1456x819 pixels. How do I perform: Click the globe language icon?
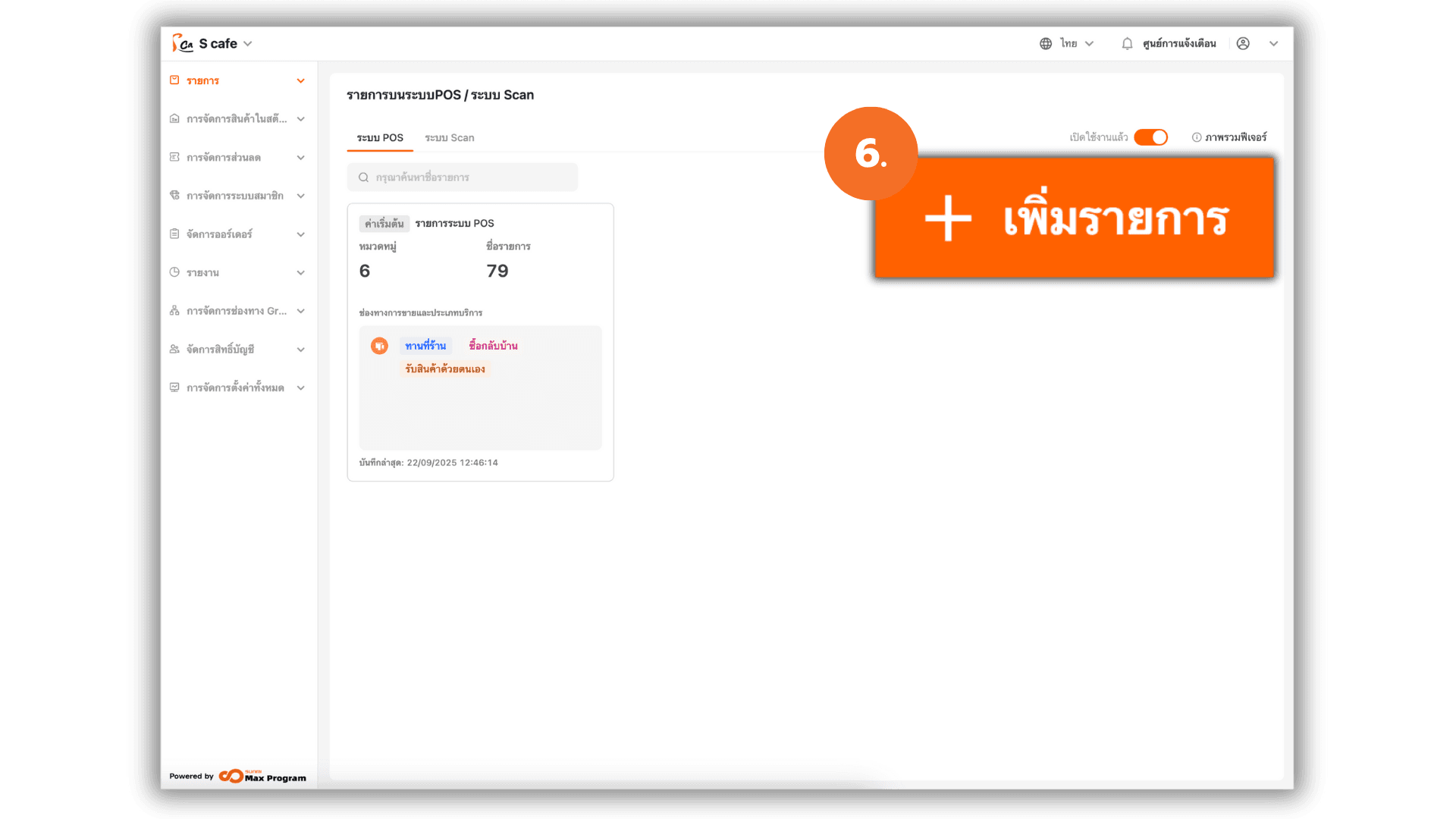pyautogui.click(x=1046, y=44)
